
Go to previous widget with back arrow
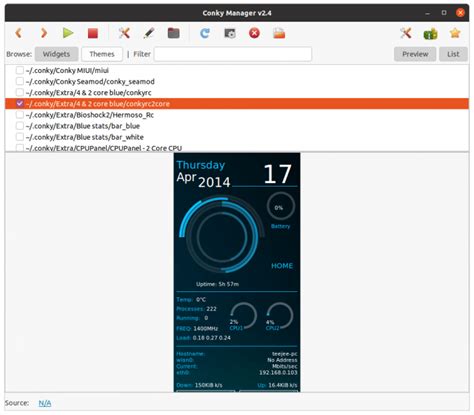19,33
